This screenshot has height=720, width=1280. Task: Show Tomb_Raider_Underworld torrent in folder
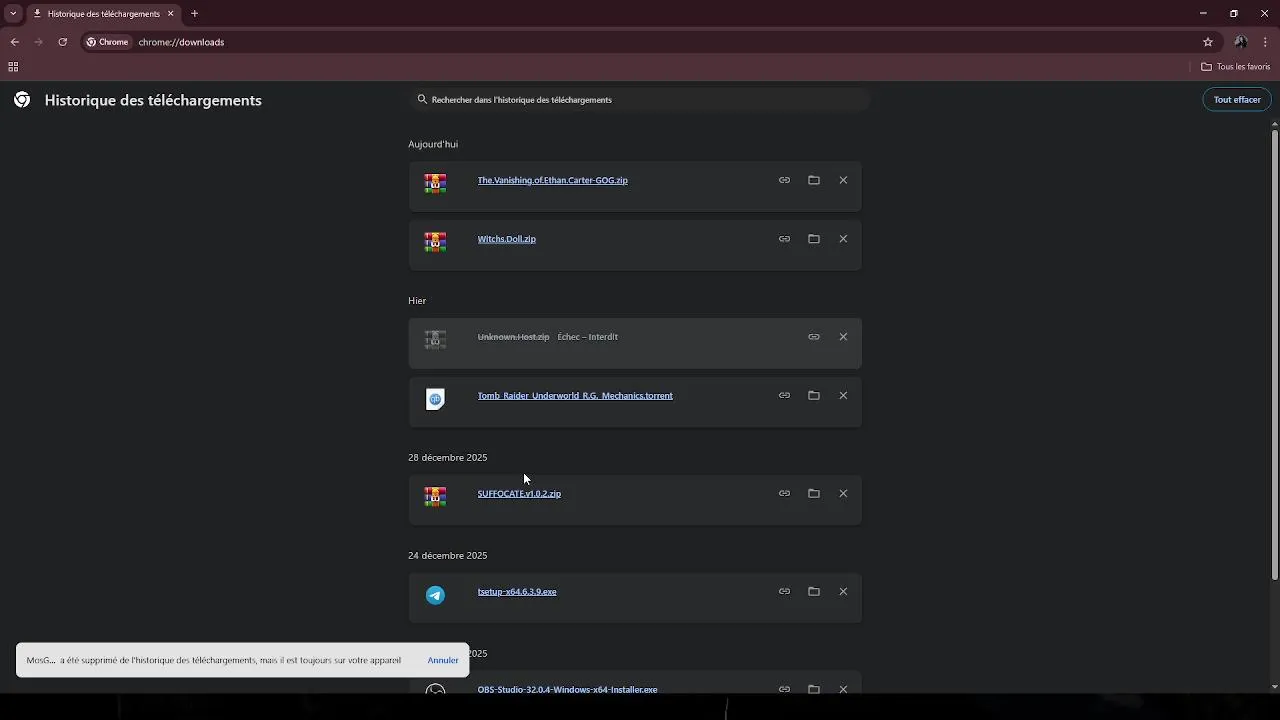(814, 395)
